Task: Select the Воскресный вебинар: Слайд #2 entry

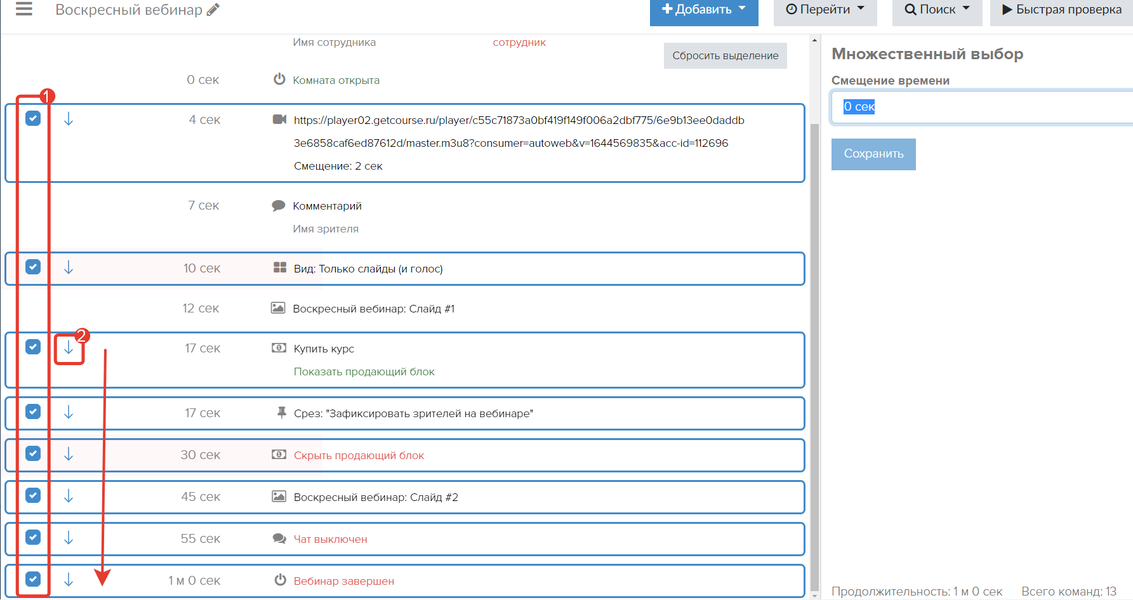Action: pyautogui.click(x=375, y=497)
